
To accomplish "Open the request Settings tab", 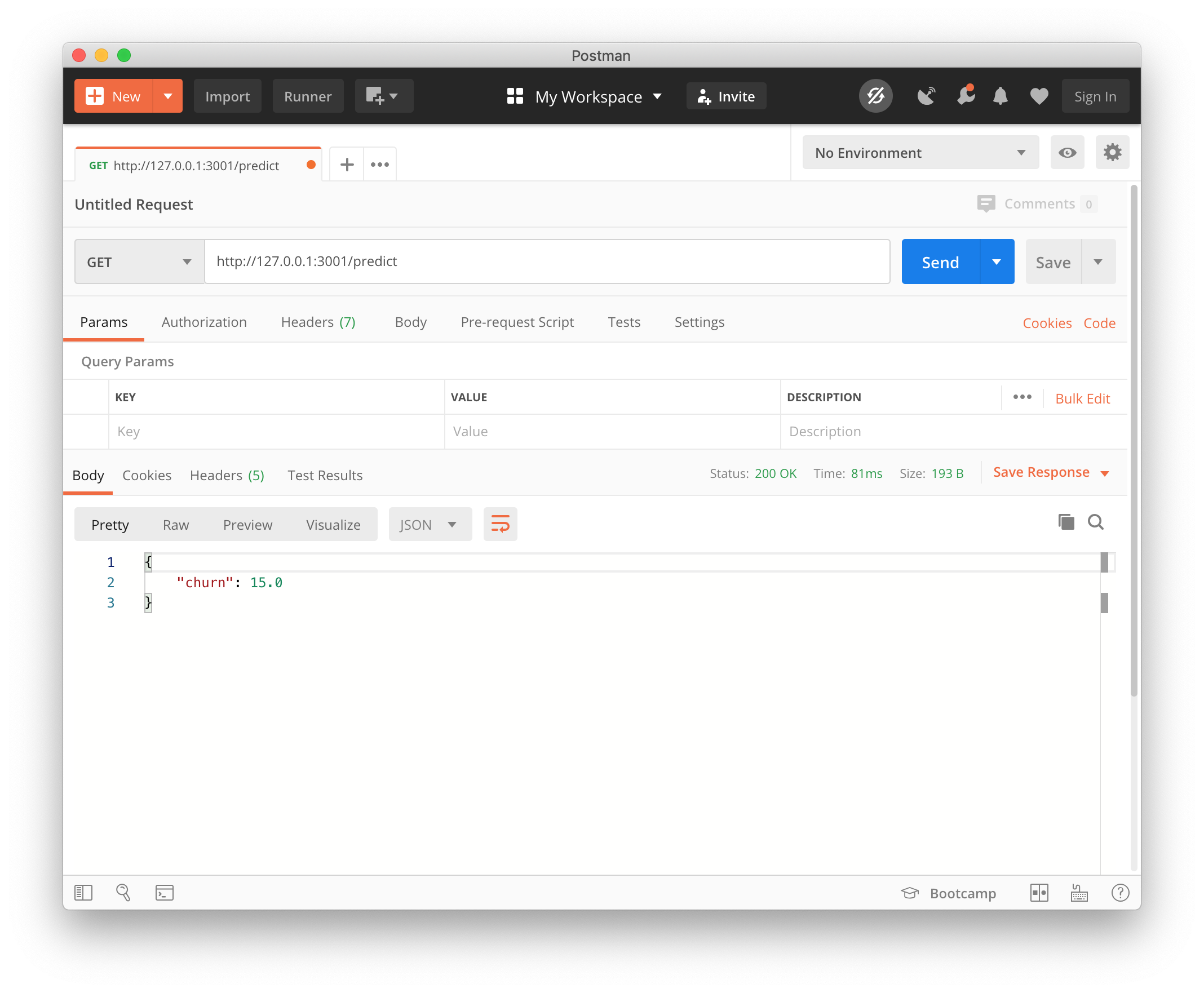I will coord(699,322).
